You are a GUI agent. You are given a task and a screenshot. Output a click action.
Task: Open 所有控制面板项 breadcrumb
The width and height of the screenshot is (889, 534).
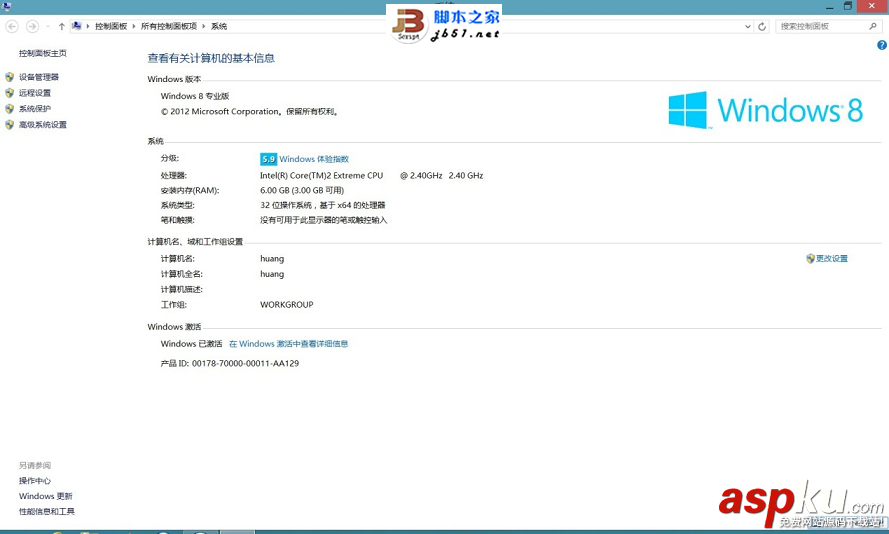(x=168, y=26)
